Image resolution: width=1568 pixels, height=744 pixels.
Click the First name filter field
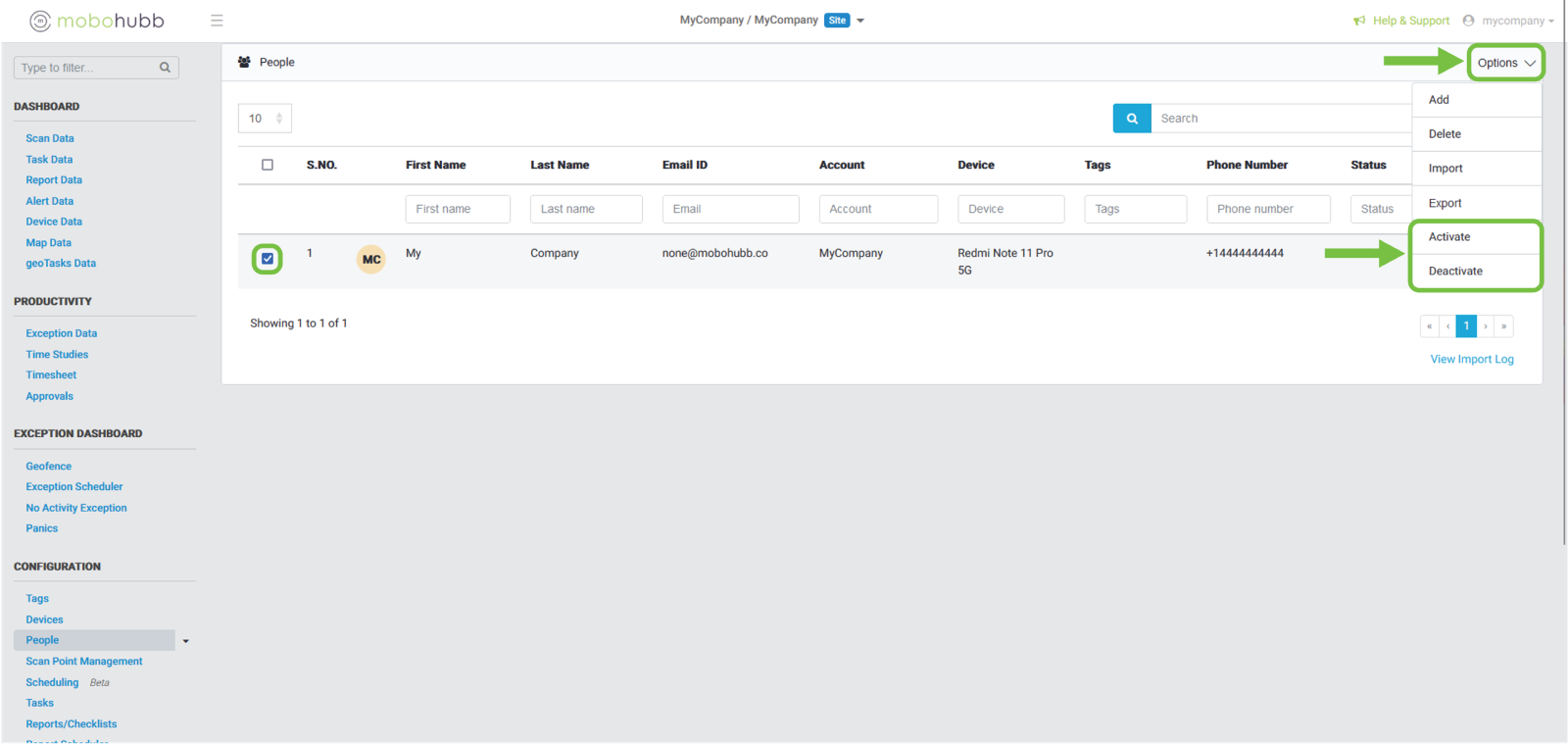click(458, 209)
